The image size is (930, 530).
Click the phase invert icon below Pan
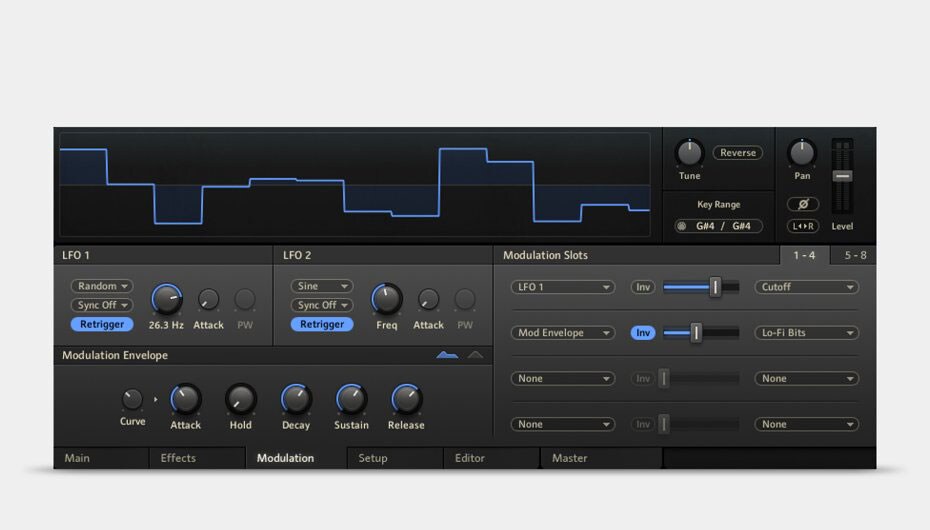point(802,204)
